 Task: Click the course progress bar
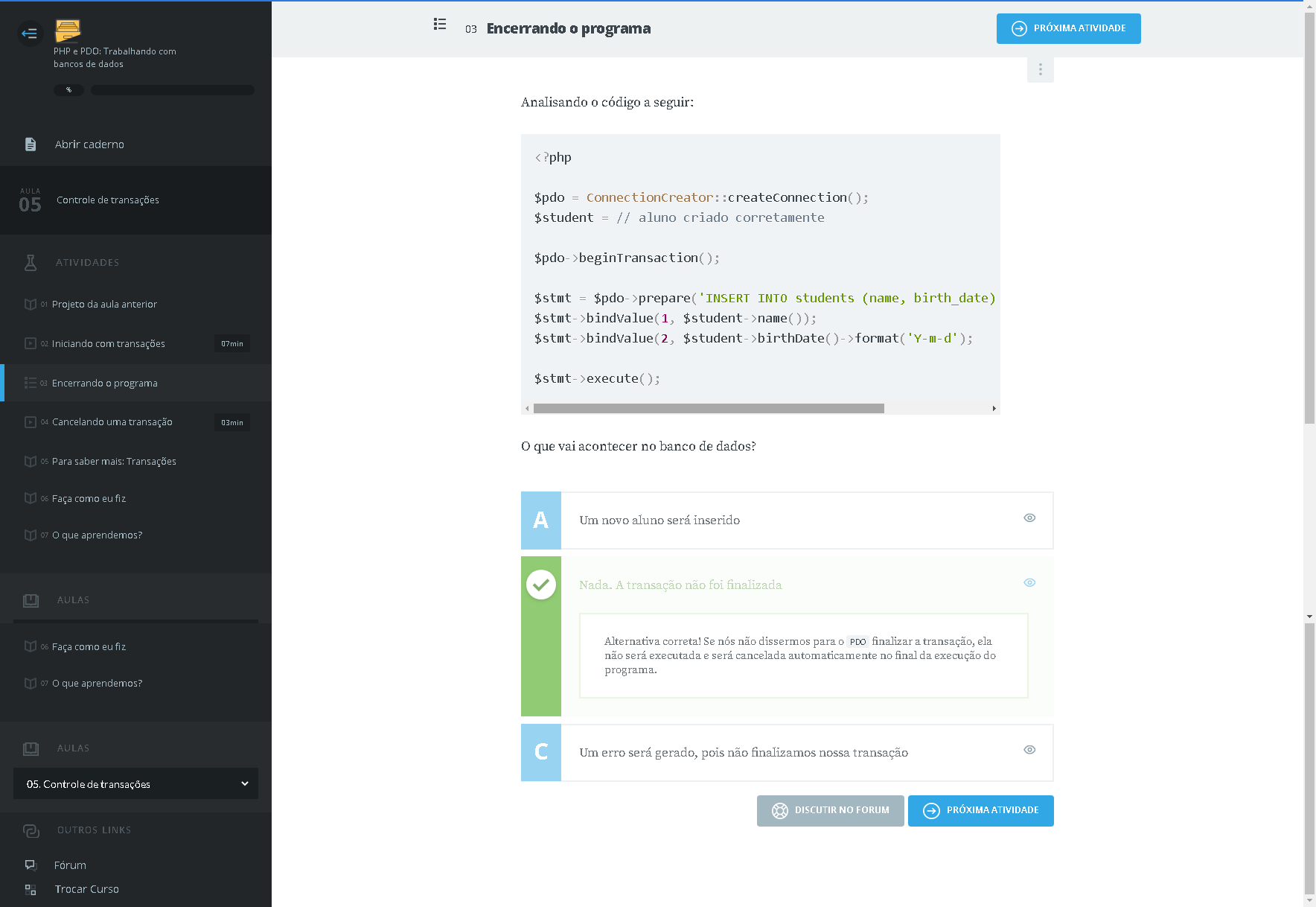pyautogui.click(x=172, y=90)
